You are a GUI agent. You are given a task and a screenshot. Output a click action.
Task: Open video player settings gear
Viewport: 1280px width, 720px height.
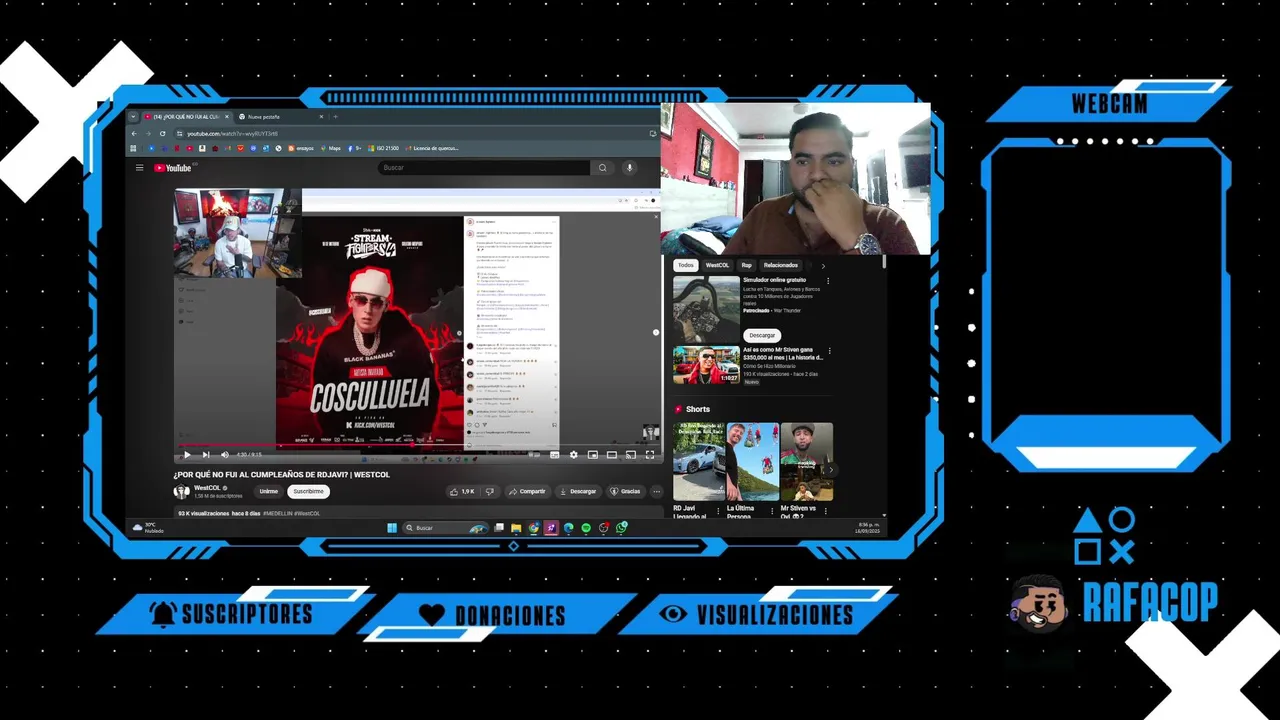coord(573,455)
